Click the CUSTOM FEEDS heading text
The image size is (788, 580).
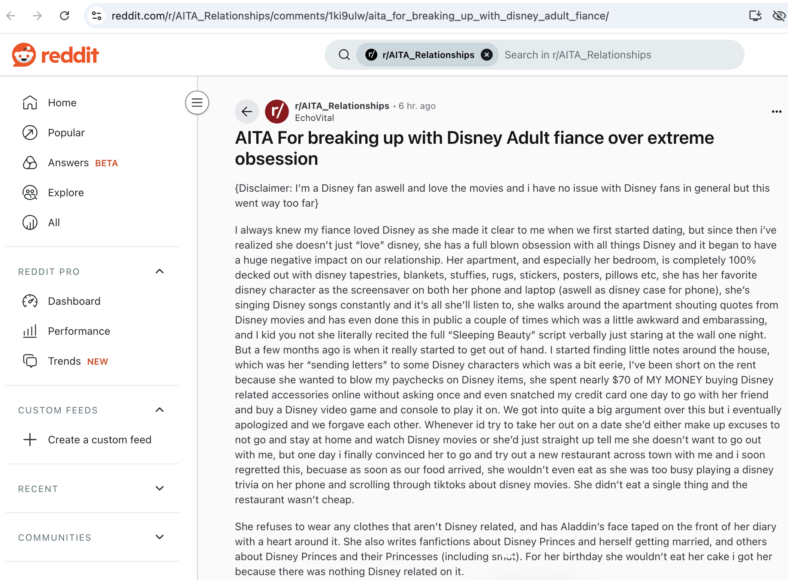(58, 411)
